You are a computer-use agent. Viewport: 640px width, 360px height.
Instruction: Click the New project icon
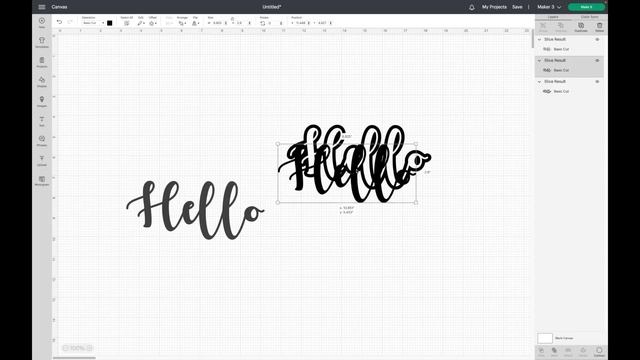[x=42, y=22]
